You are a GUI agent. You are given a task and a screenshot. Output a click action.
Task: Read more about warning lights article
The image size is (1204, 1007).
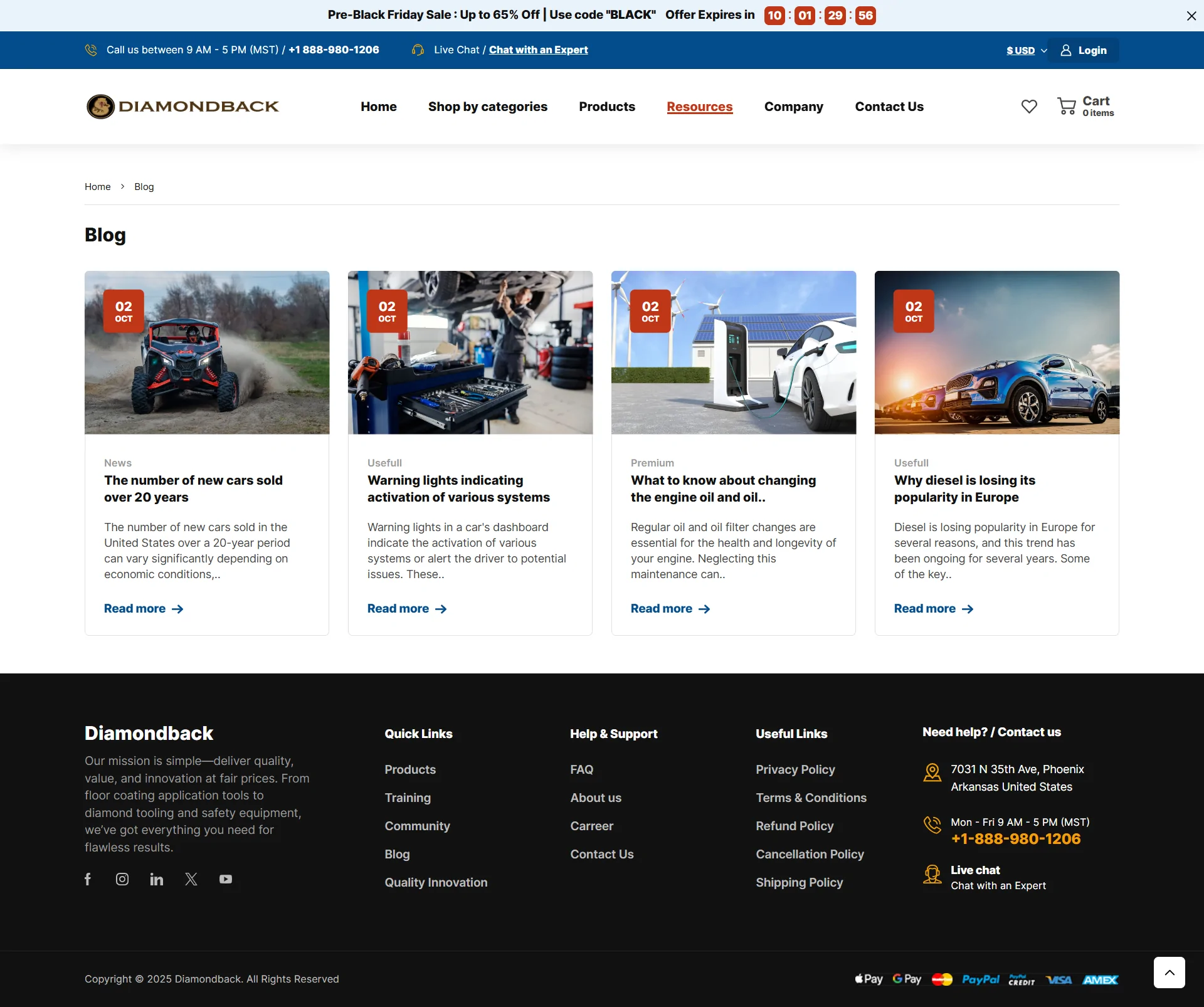pos(407,609)
